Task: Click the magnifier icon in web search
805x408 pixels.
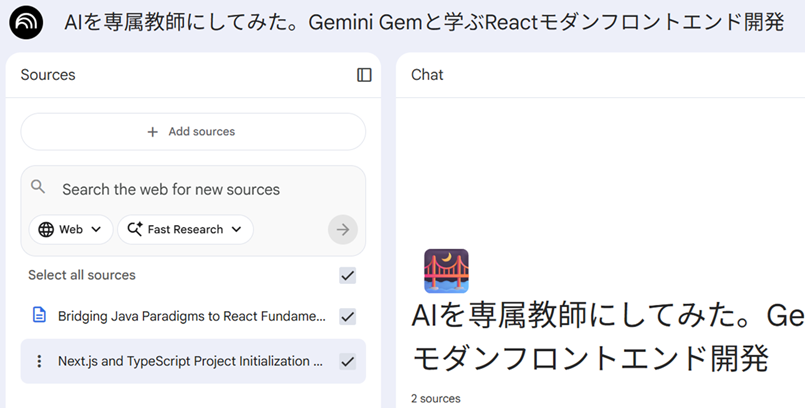Action: click(38, 187)
